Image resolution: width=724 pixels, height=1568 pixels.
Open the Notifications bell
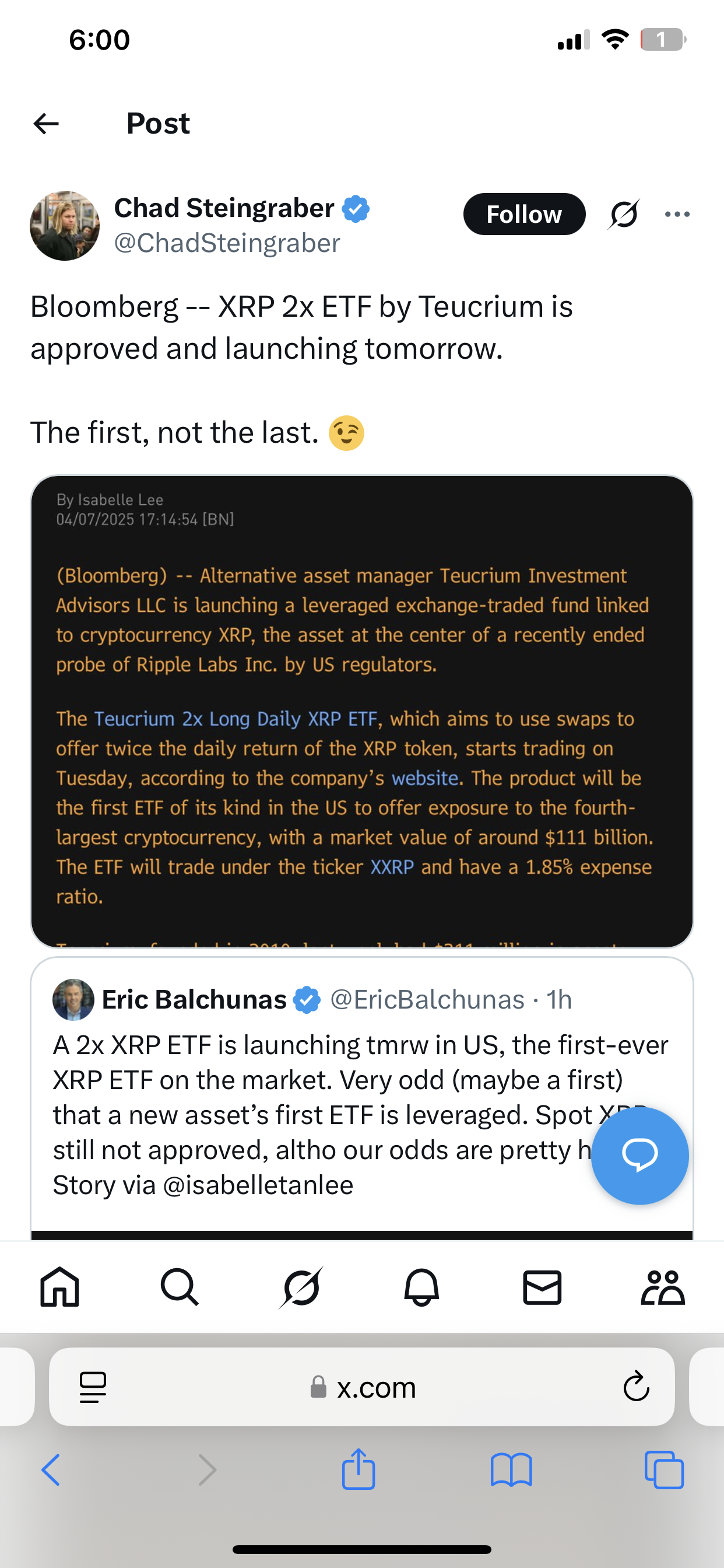(x=421, y=1287)
